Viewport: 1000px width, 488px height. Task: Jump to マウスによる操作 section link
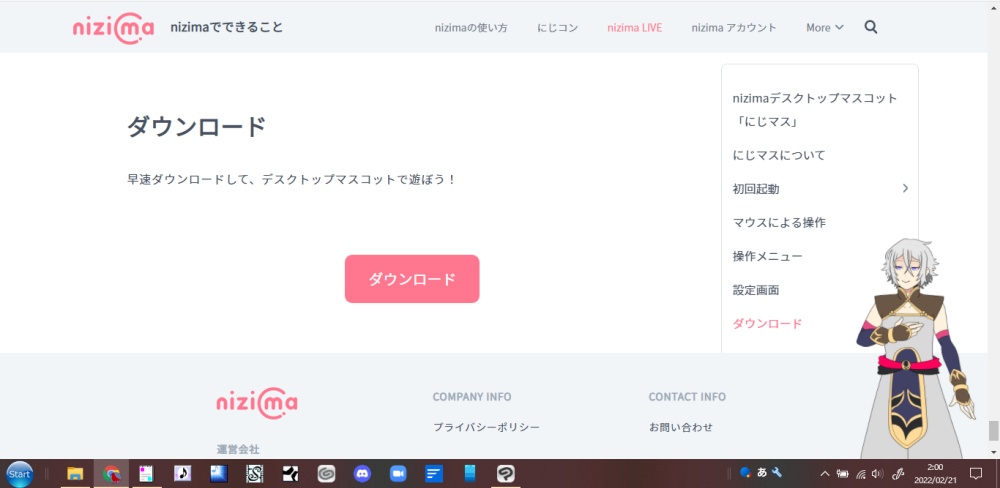pyautogui.click(x=779, y=223)
